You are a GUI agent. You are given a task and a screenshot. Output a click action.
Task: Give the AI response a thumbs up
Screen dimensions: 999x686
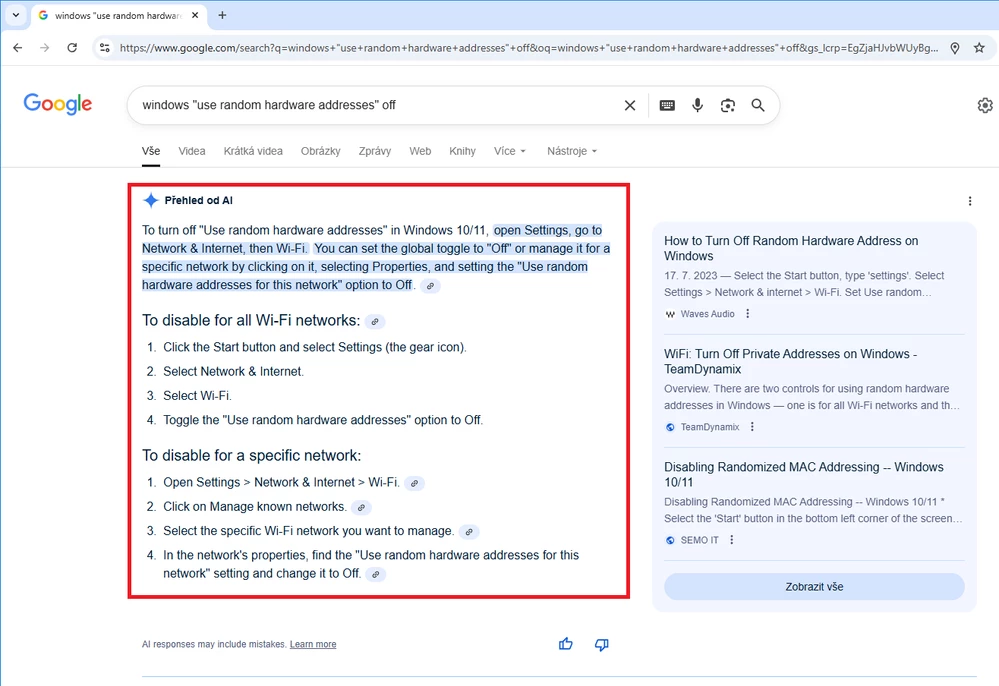(566, 645)
